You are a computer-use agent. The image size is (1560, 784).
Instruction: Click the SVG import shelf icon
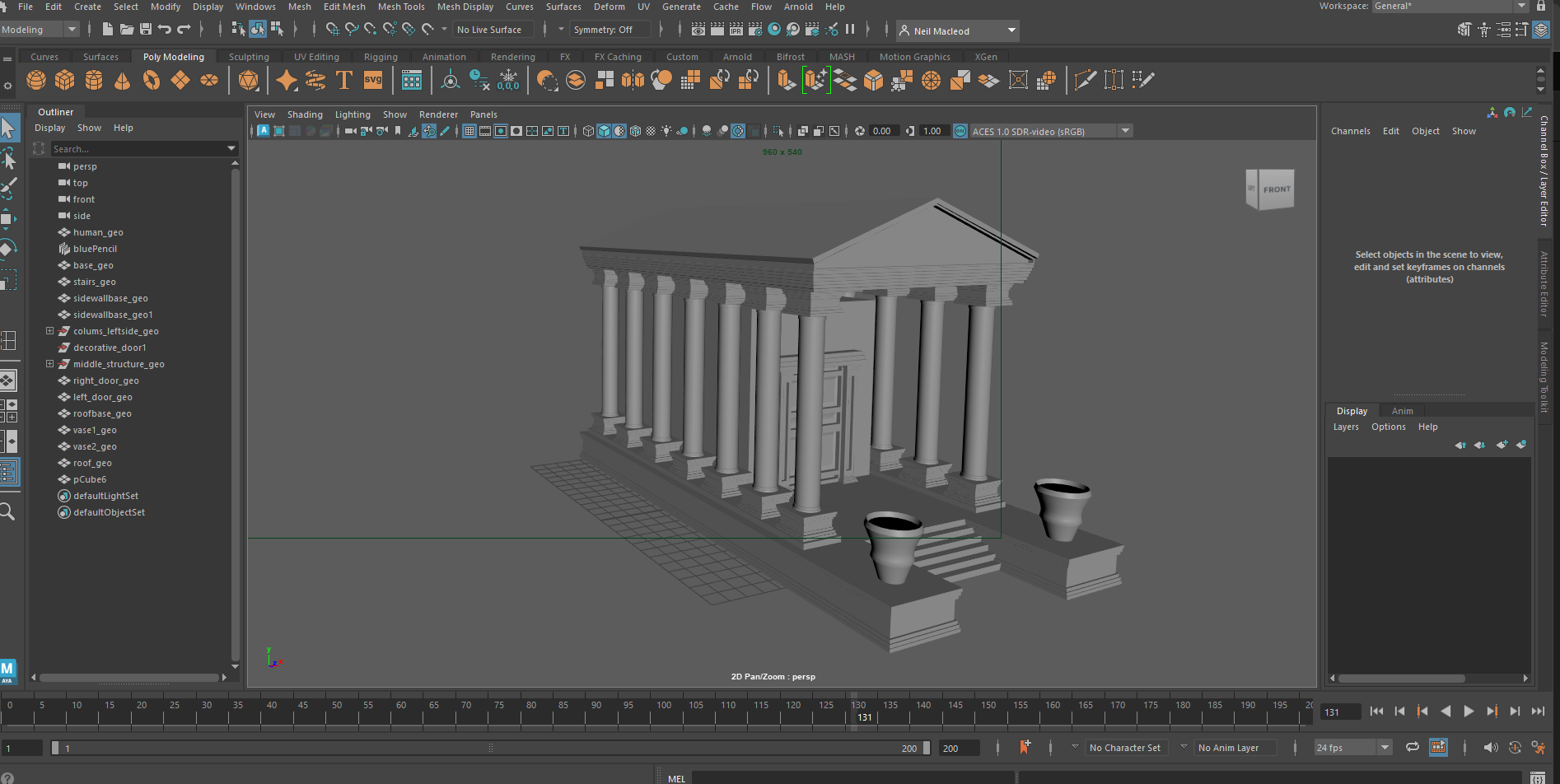click(x=373, y=80)
